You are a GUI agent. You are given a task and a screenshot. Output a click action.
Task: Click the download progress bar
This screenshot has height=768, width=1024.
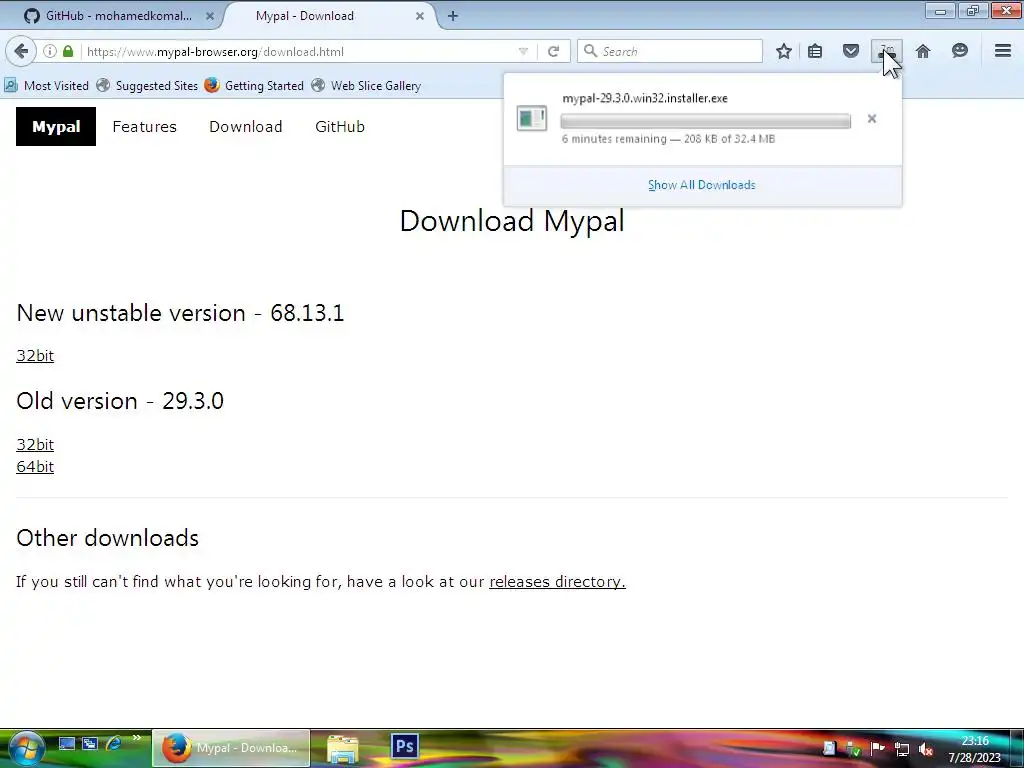click(x=705, y=121)
